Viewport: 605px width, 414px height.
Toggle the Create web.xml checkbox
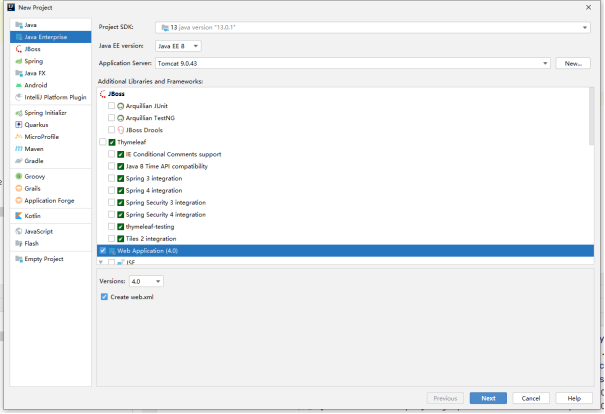pyautogui.click(x=104, y=297)
